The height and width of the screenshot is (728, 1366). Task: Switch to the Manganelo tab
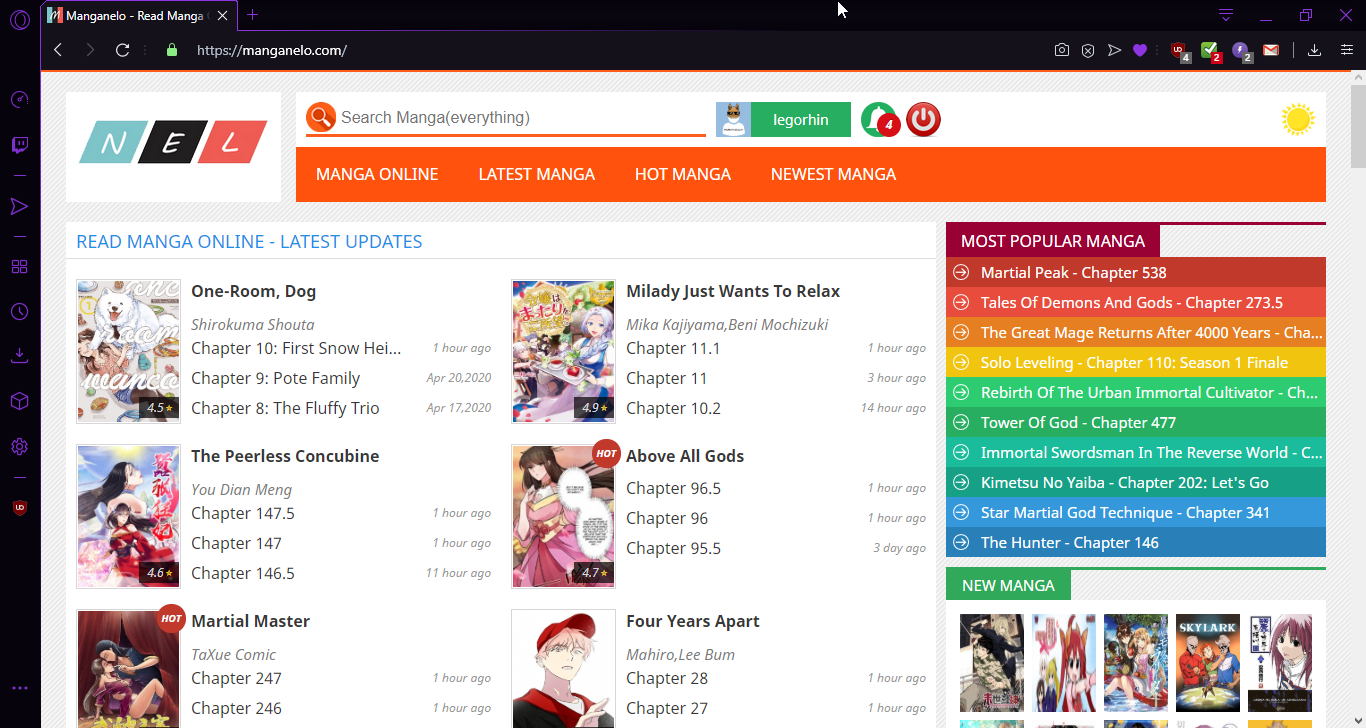coord(132,15)
